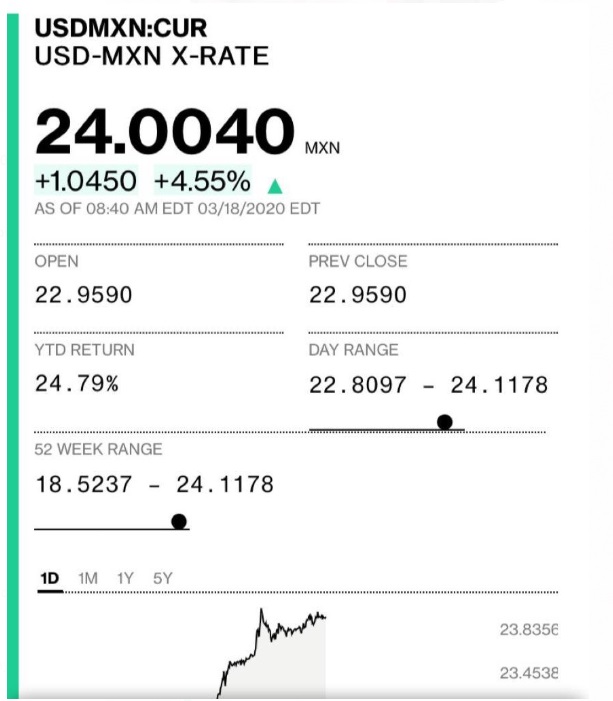Click the green up-triangle change indicator
The width and height of the screenshot is (613, 701).
tap(275, 186)
